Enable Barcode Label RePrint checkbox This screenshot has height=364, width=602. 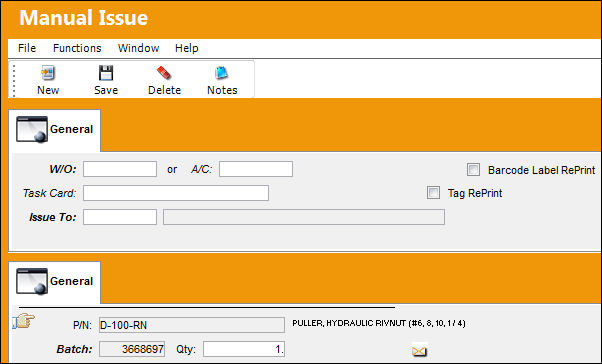point(473,169)
